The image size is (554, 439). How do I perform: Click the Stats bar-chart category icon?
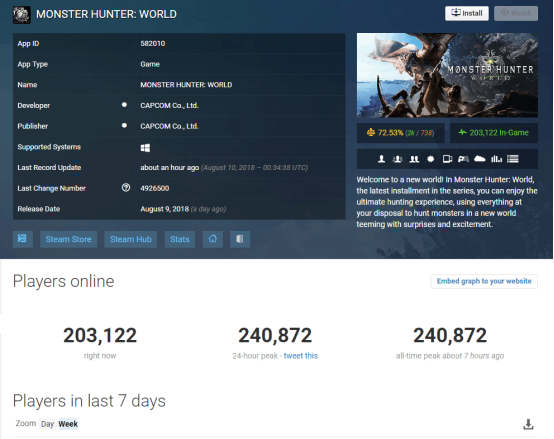[x=496, y=159]
